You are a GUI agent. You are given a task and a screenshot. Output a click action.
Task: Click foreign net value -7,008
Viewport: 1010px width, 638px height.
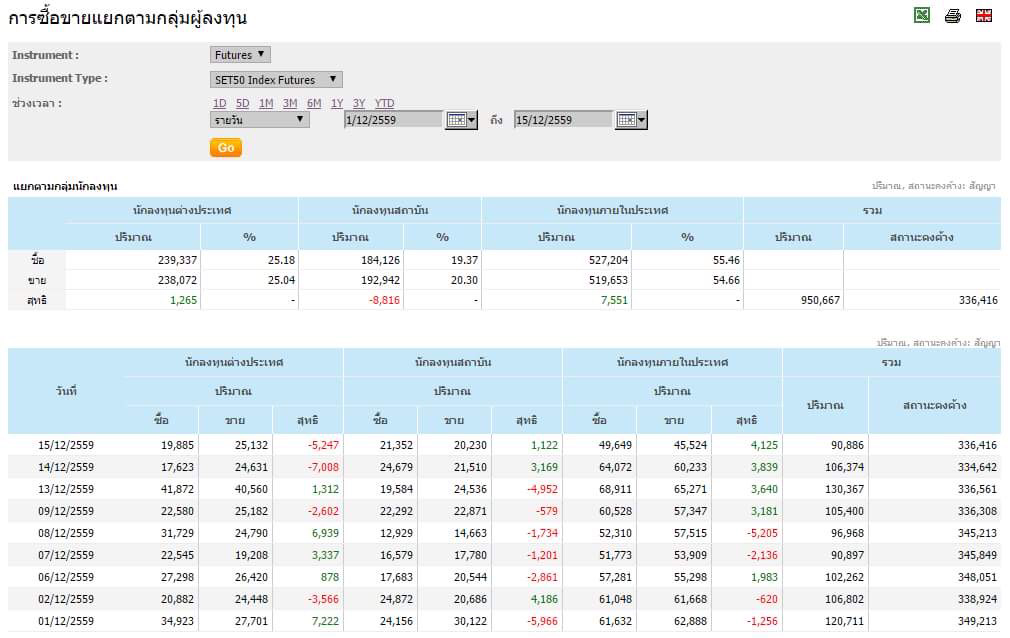[x=323, y=467]
